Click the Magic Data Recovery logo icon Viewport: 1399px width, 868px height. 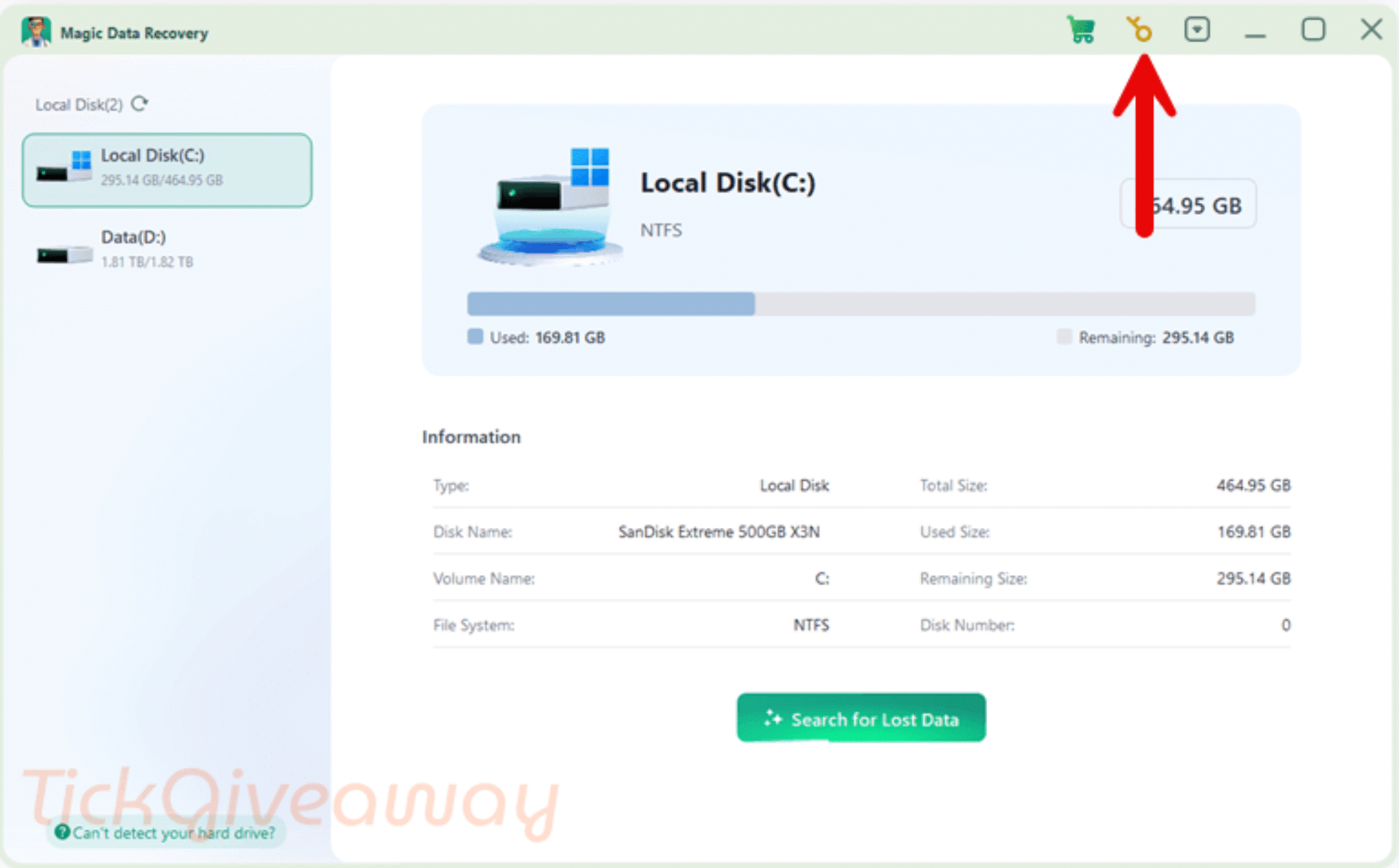pyautogui.click(x=36, y=31)
